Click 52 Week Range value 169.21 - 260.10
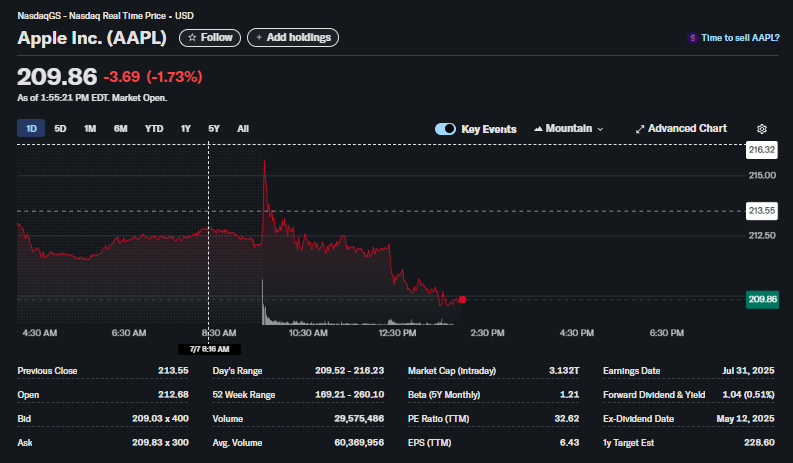Screen dimensions: 793x463 pyautogui.click(x=349, y=394)
